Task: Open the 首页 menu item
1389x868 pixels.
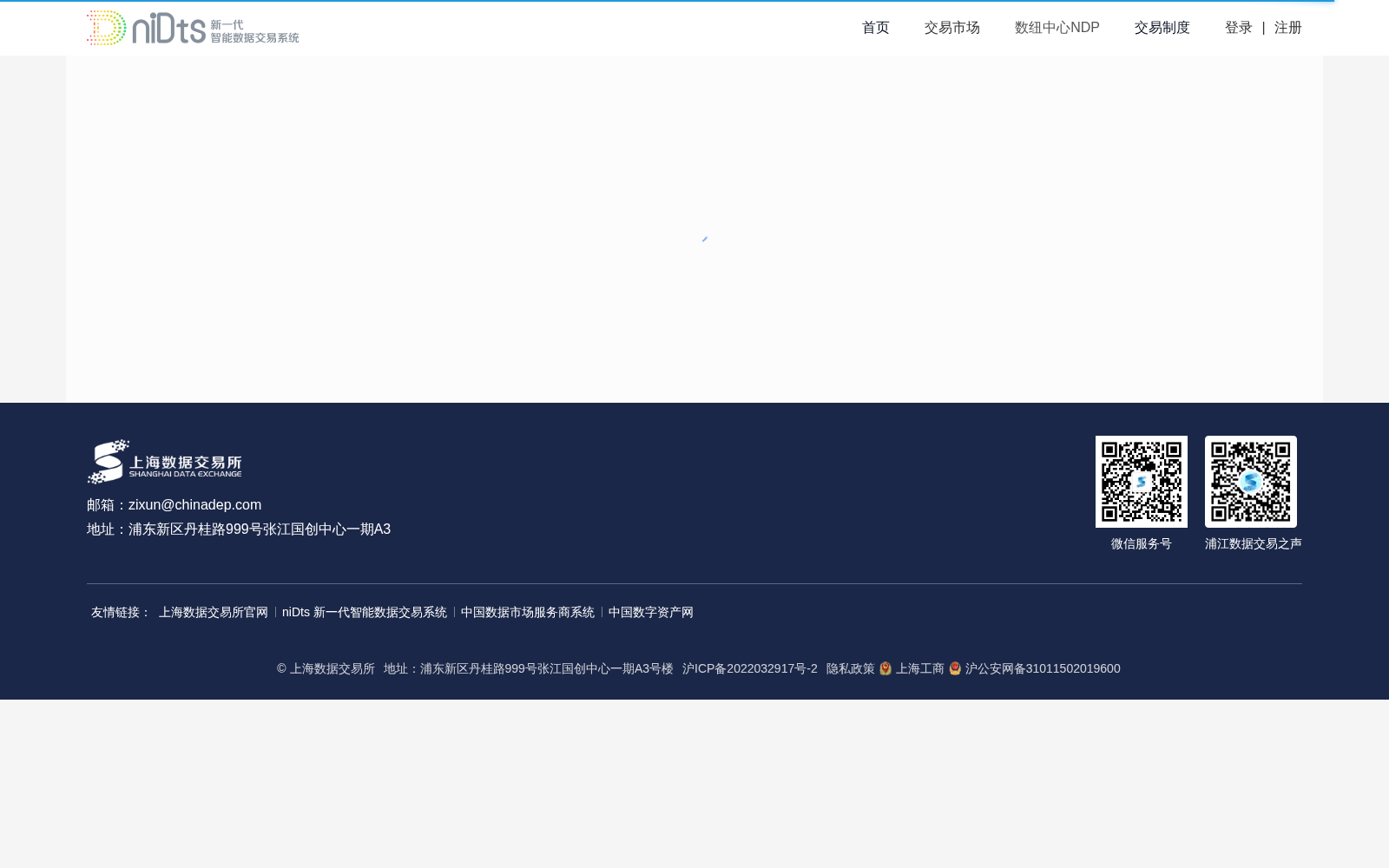Action: pyautogui.click(x=875, y=28)
